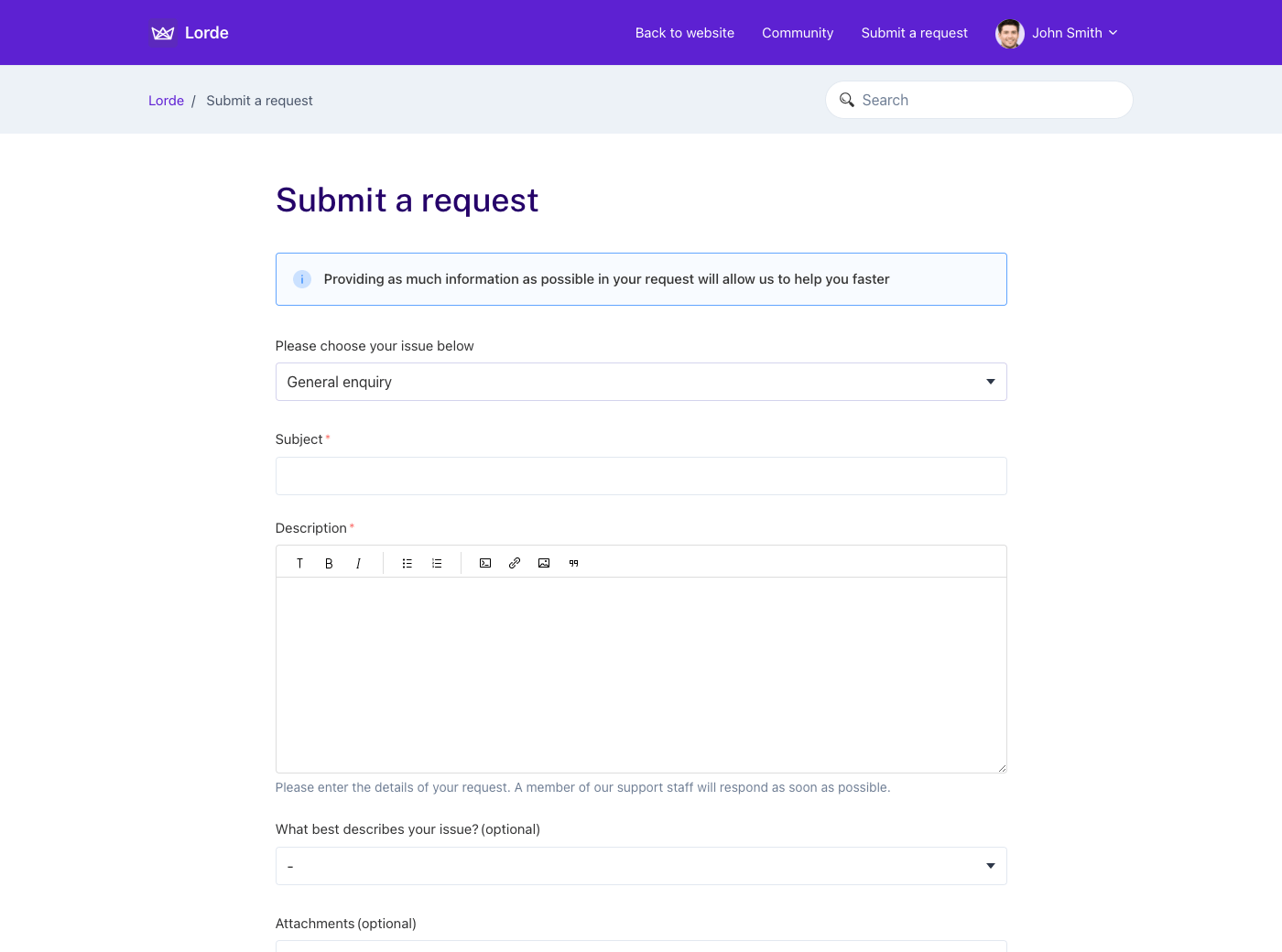The image size is (1282, 952).
Task: Open Back to website in navigation
Action: tap(685, 33)
